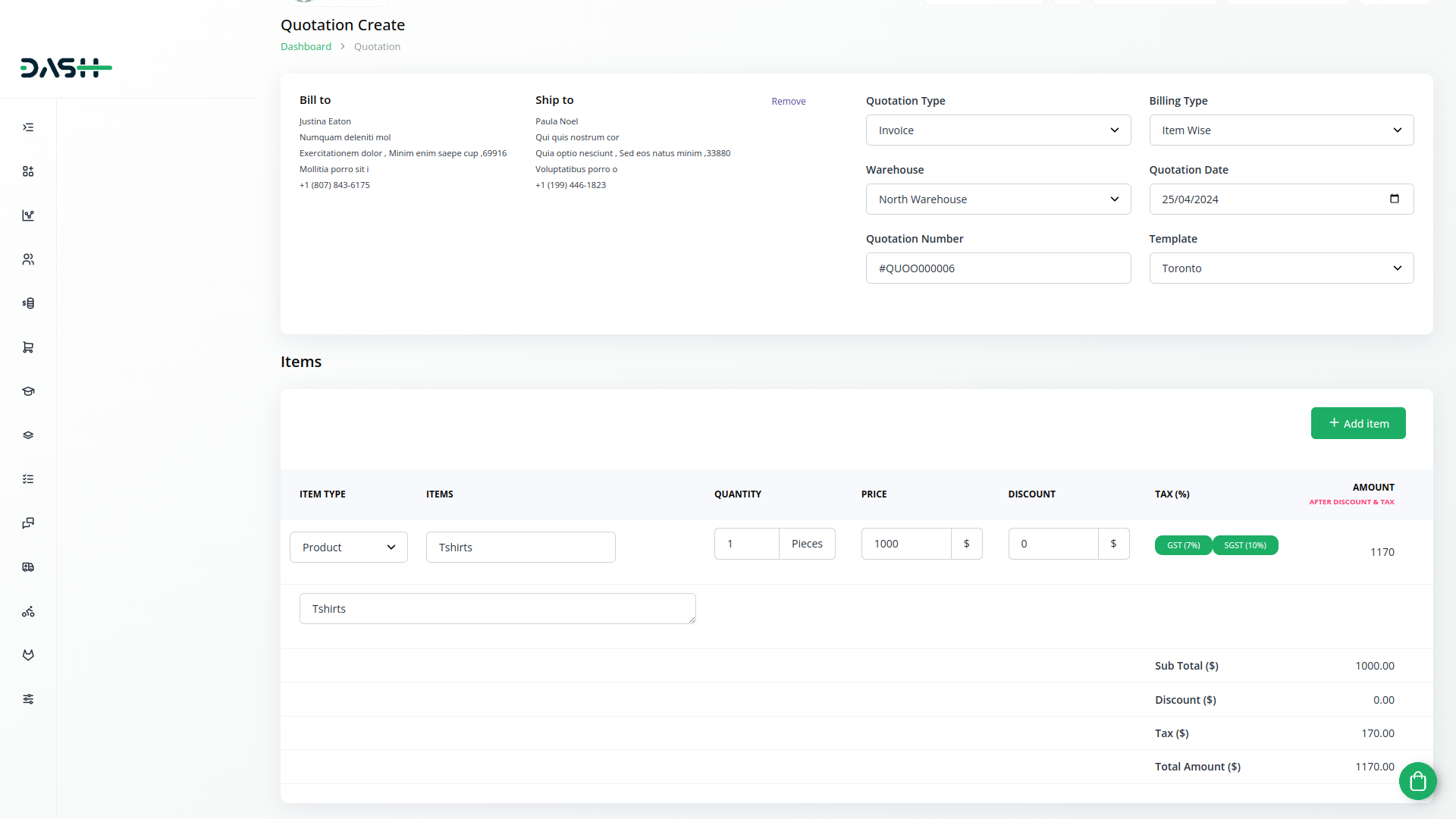Click the floating shopping bag button
This screenshot has height=819, width=1456.
[x=1417, y=781]
